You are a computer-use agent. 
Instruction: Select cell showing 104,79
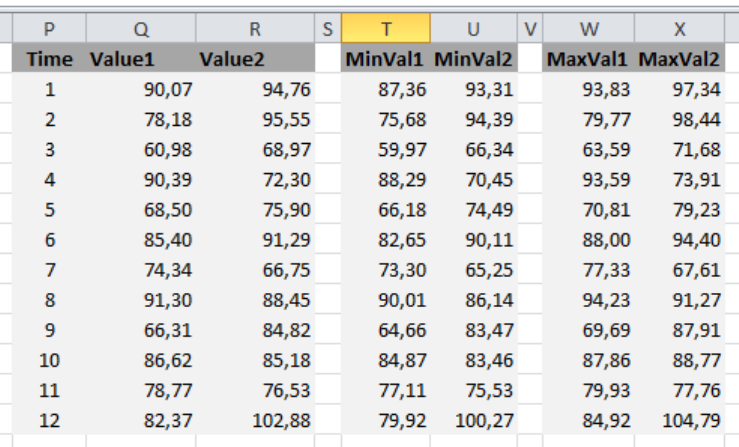tap(680, 420)
